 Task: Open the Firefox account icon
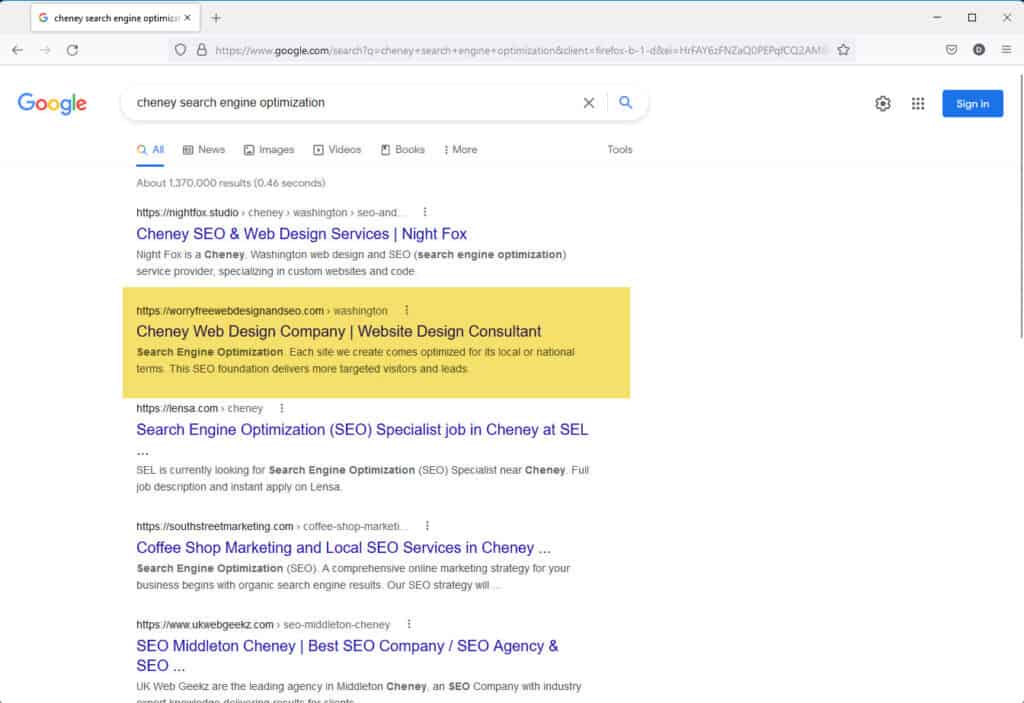click(978, 50)
